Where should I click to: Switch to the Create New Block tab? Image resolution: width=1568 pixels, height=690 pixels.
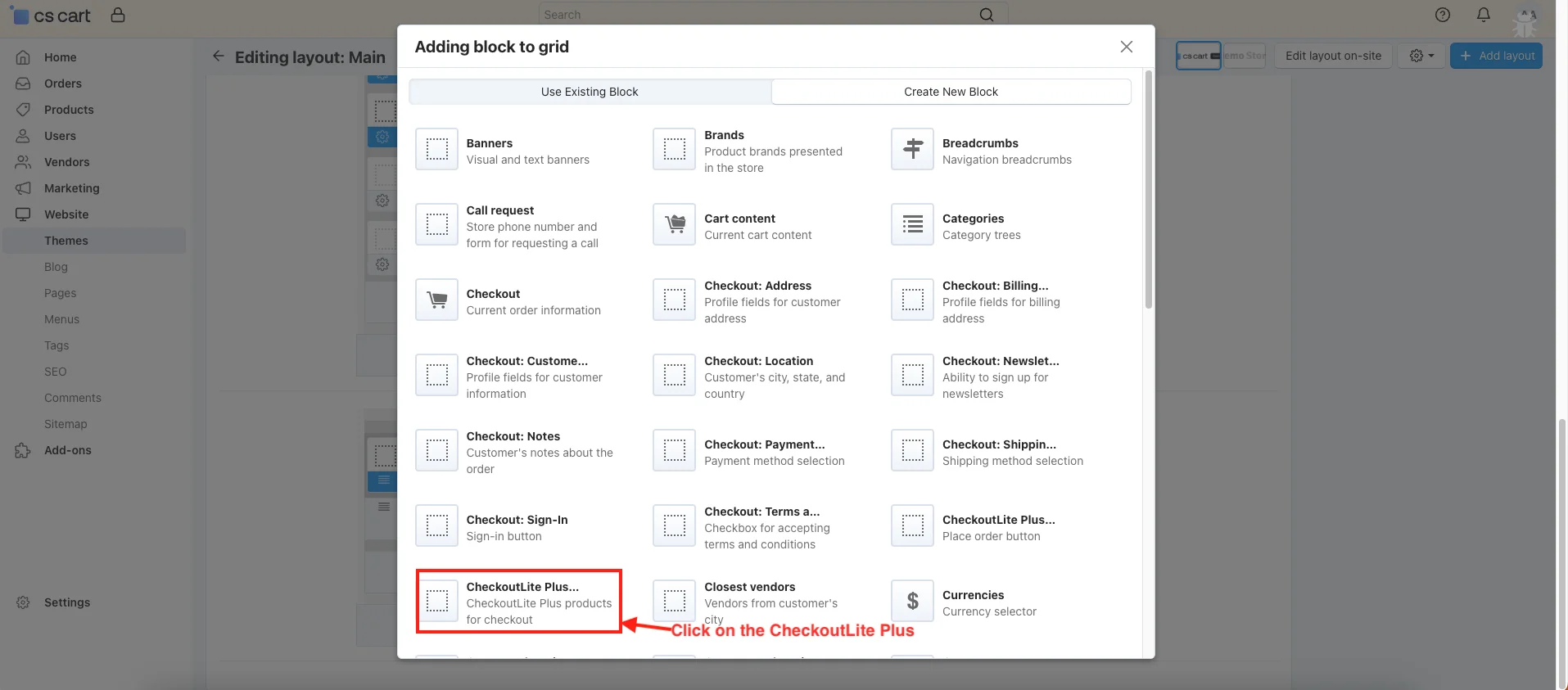951,92
